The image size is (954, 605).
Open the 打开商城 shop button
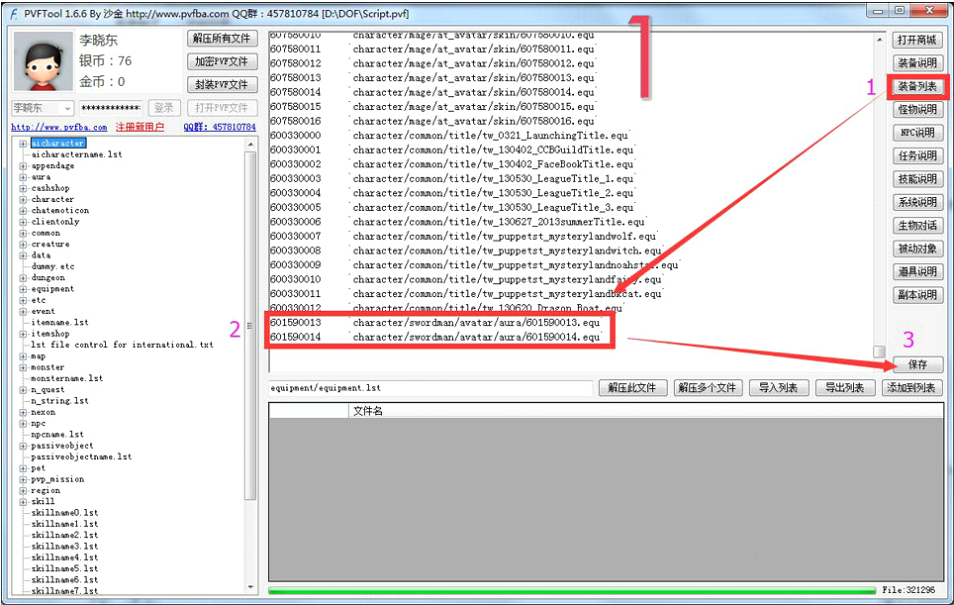coord(916,41)
